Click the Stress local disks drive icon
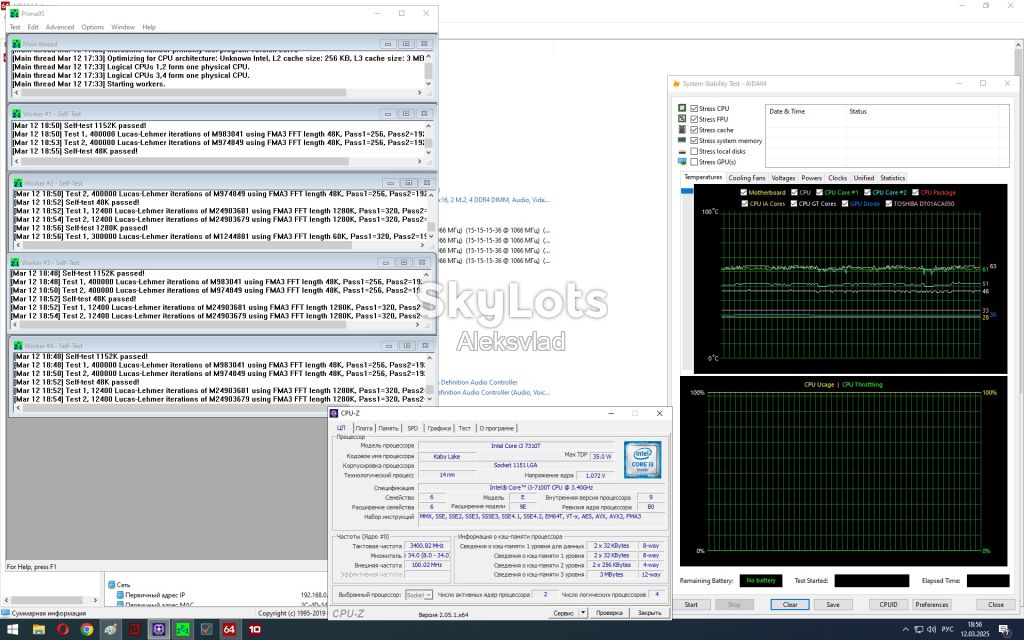Screen dimensions: 1024x640 pyautogui.click(x=682, y=152)
